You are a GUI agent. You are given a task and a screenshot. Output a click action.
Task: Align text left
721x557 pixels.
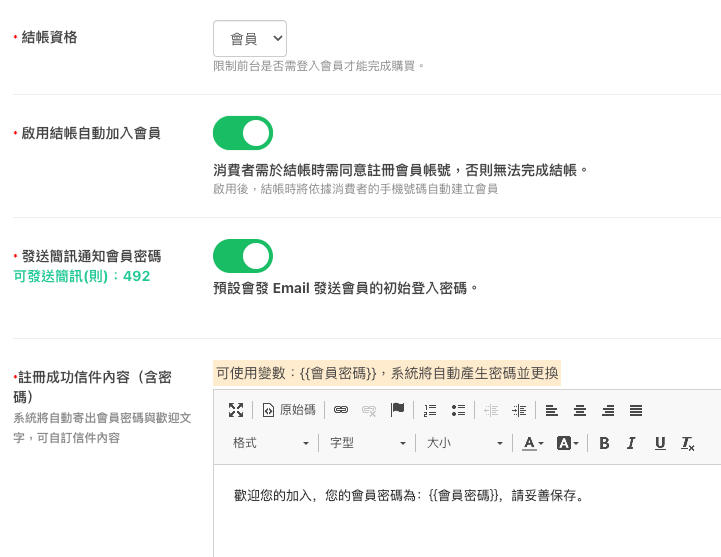click(x=552, y=410)
